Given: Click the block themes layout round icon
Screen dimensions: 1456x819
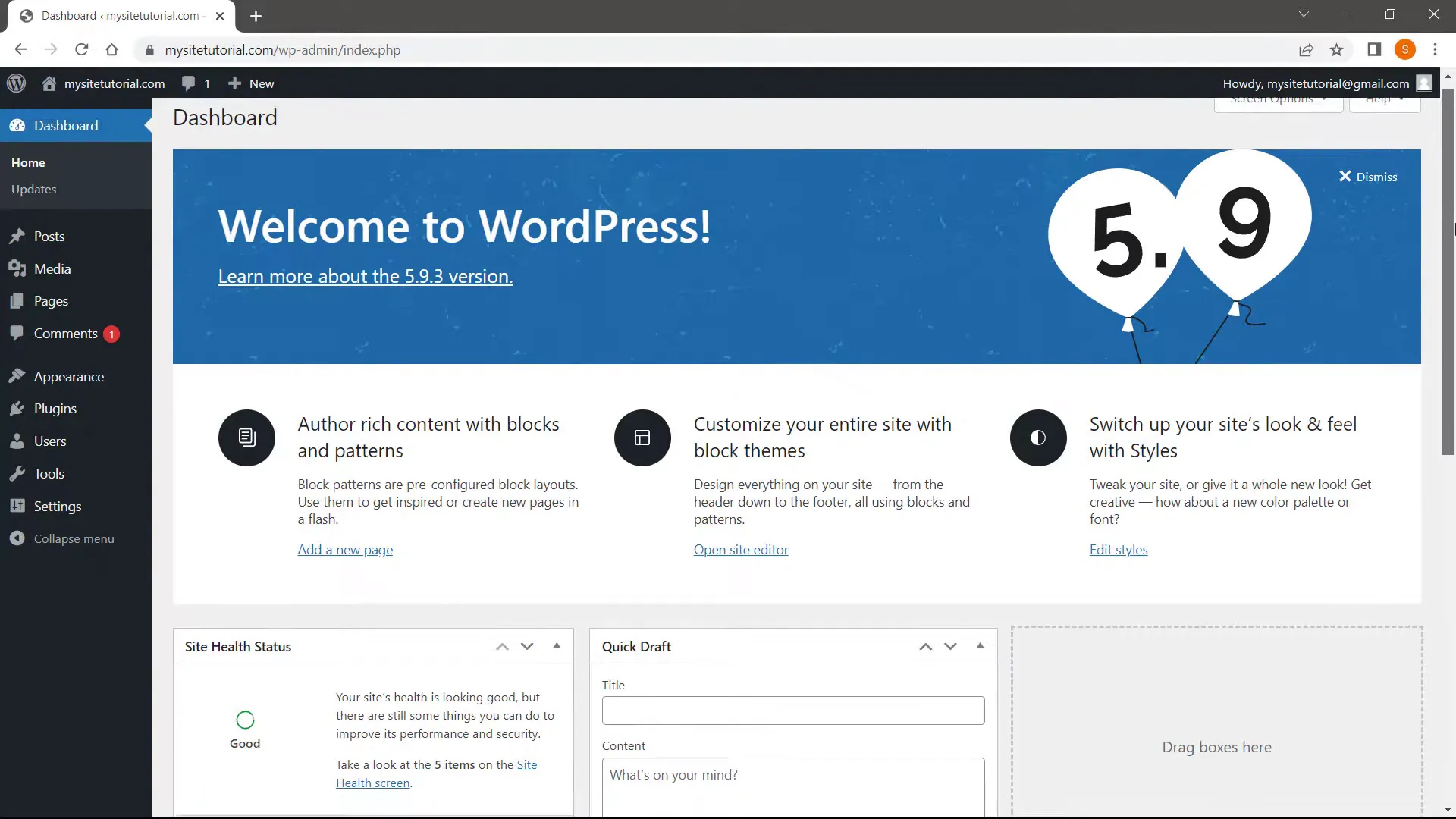Looking at the screenshot, I should coord(642,438).
